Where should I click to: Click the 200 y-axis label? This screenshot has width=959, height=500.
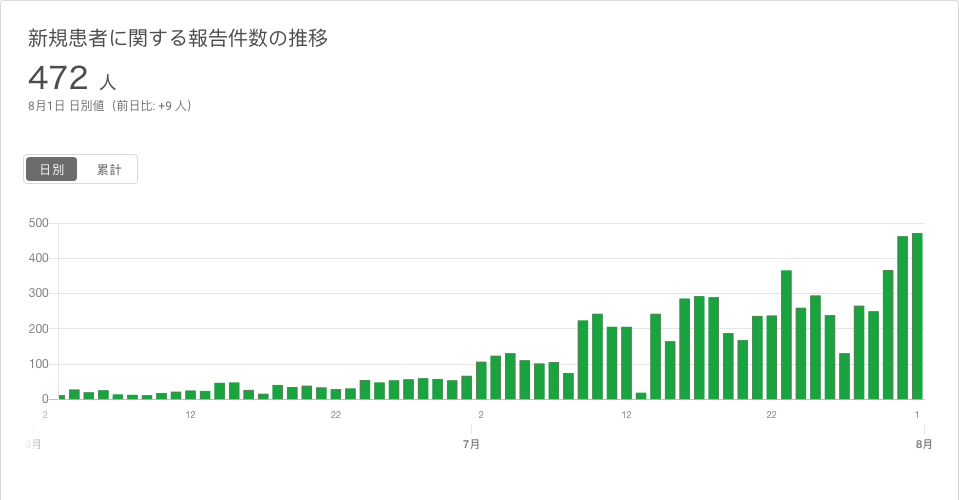click(38, 328)
